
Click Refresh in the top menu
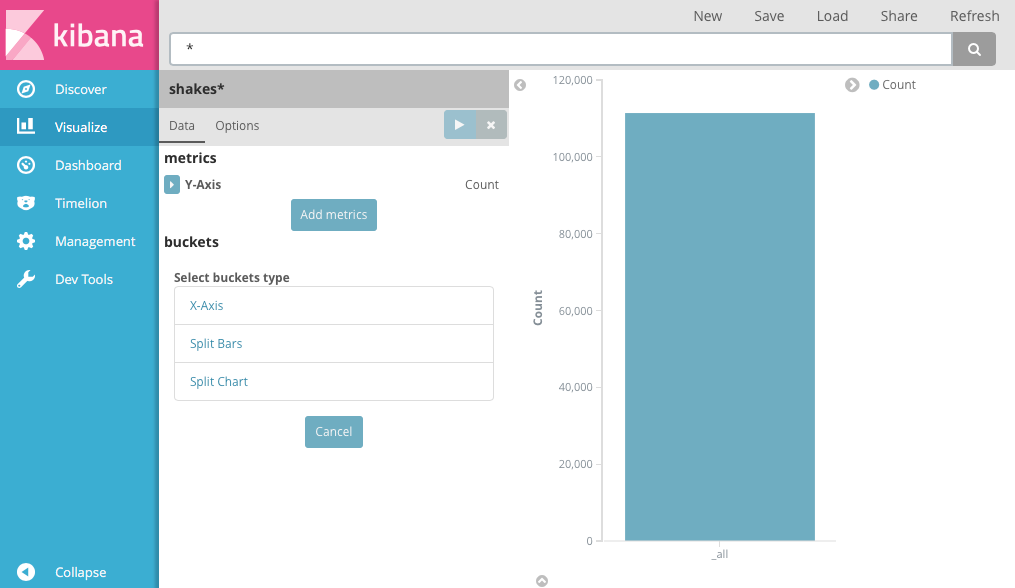click(974, 16)
